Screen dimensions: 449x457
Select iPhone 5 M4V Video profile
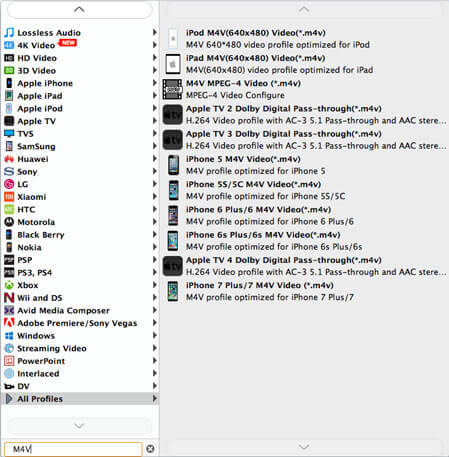[305, 165]
